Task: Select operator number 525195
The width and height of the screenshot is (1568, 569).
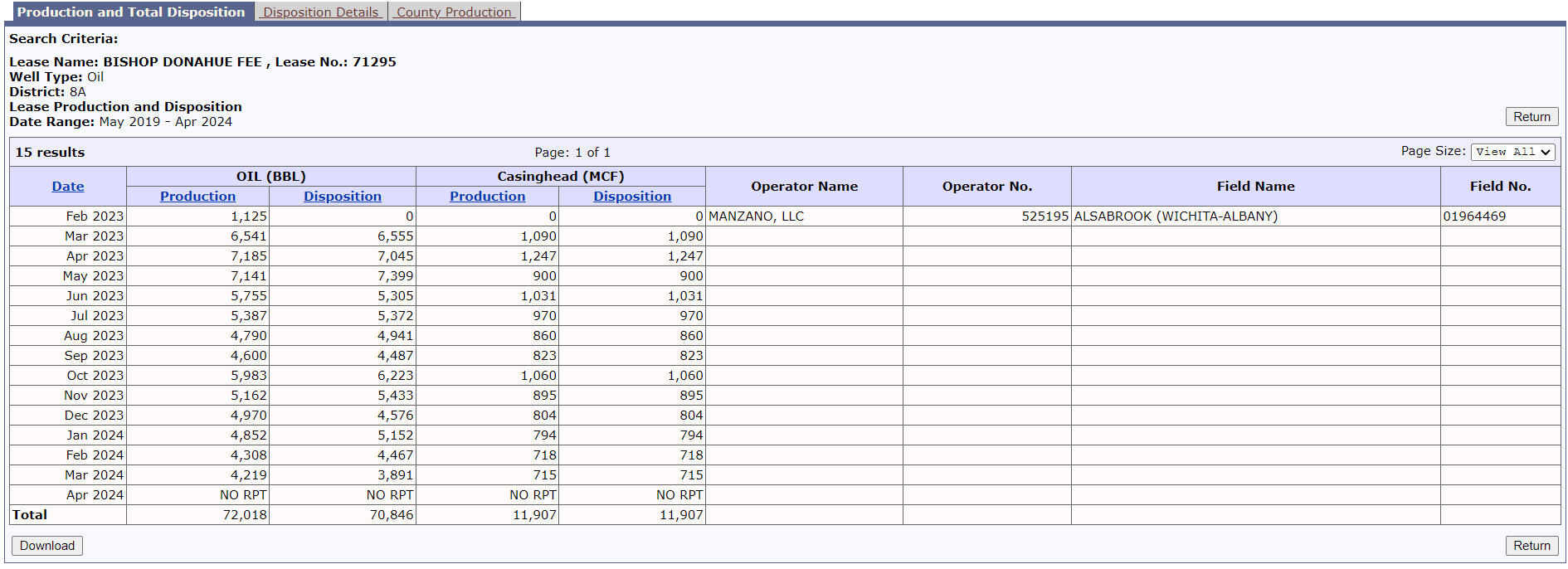Action: tap(987, 216)
